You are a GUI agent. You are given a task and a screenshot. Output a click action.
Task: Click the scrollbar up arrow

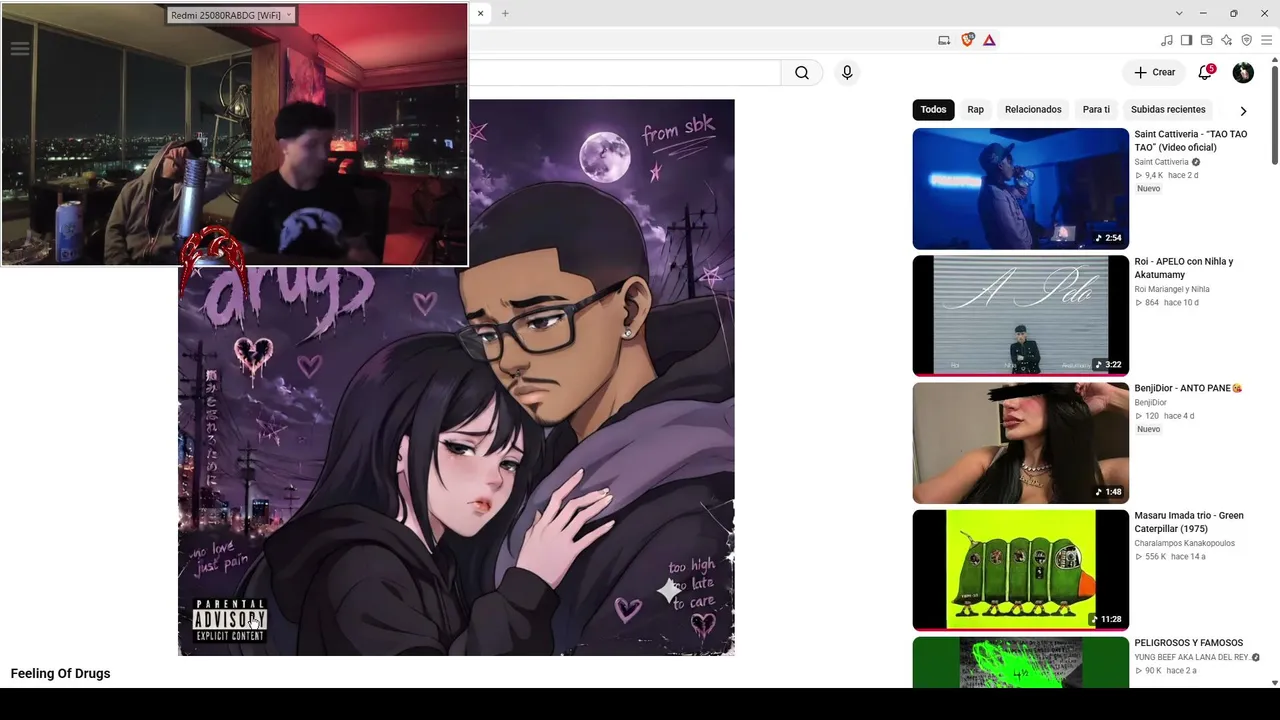click(1274, 60)
